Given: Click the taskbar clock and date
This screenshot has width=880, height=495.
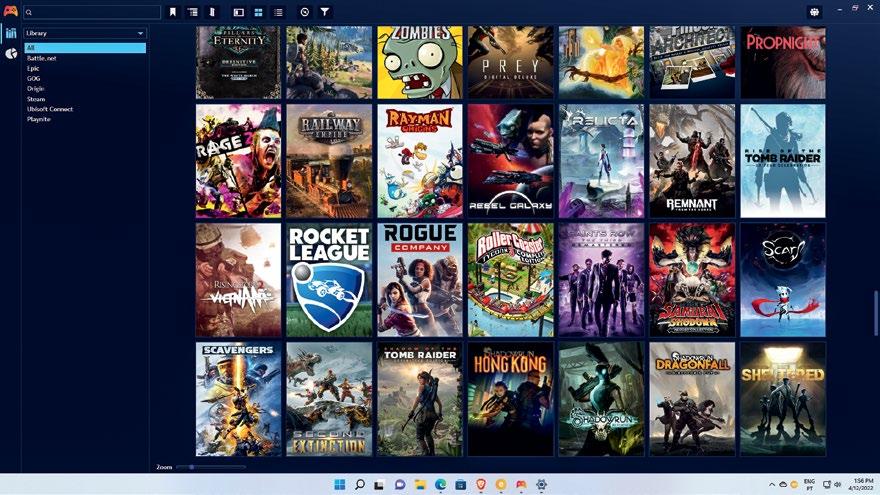Looking at the screenshot, I should pyautogui.click(x=861, y=484).
